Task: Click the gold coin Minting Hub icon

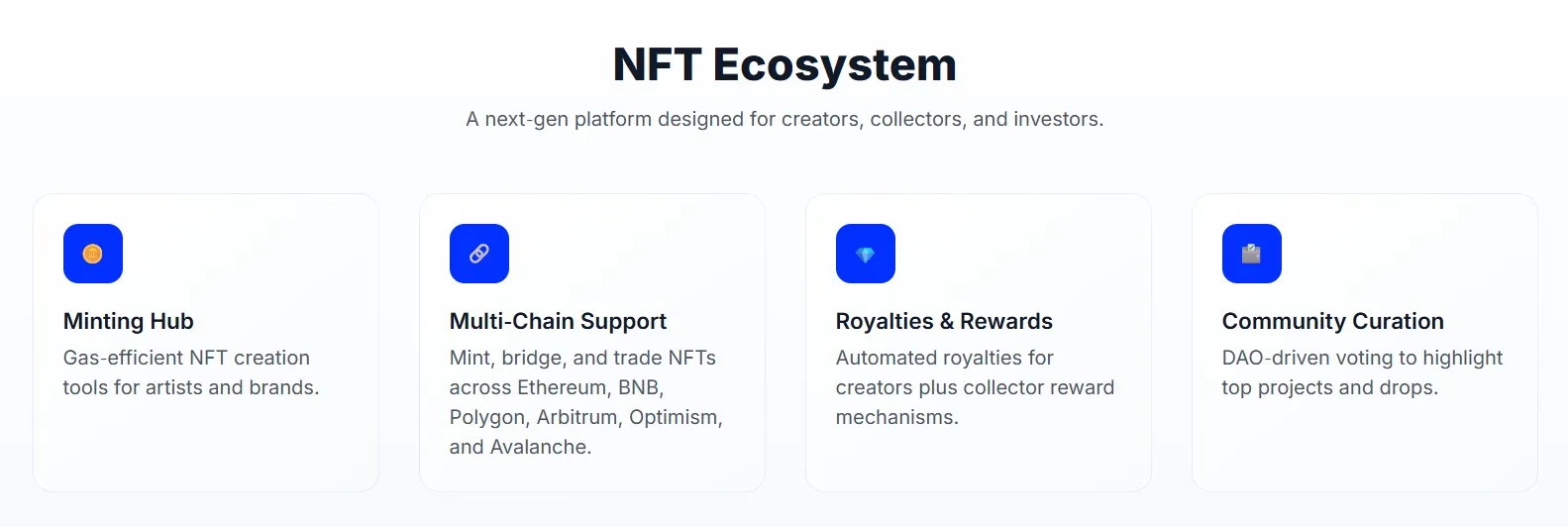Action: coord(93,254)
